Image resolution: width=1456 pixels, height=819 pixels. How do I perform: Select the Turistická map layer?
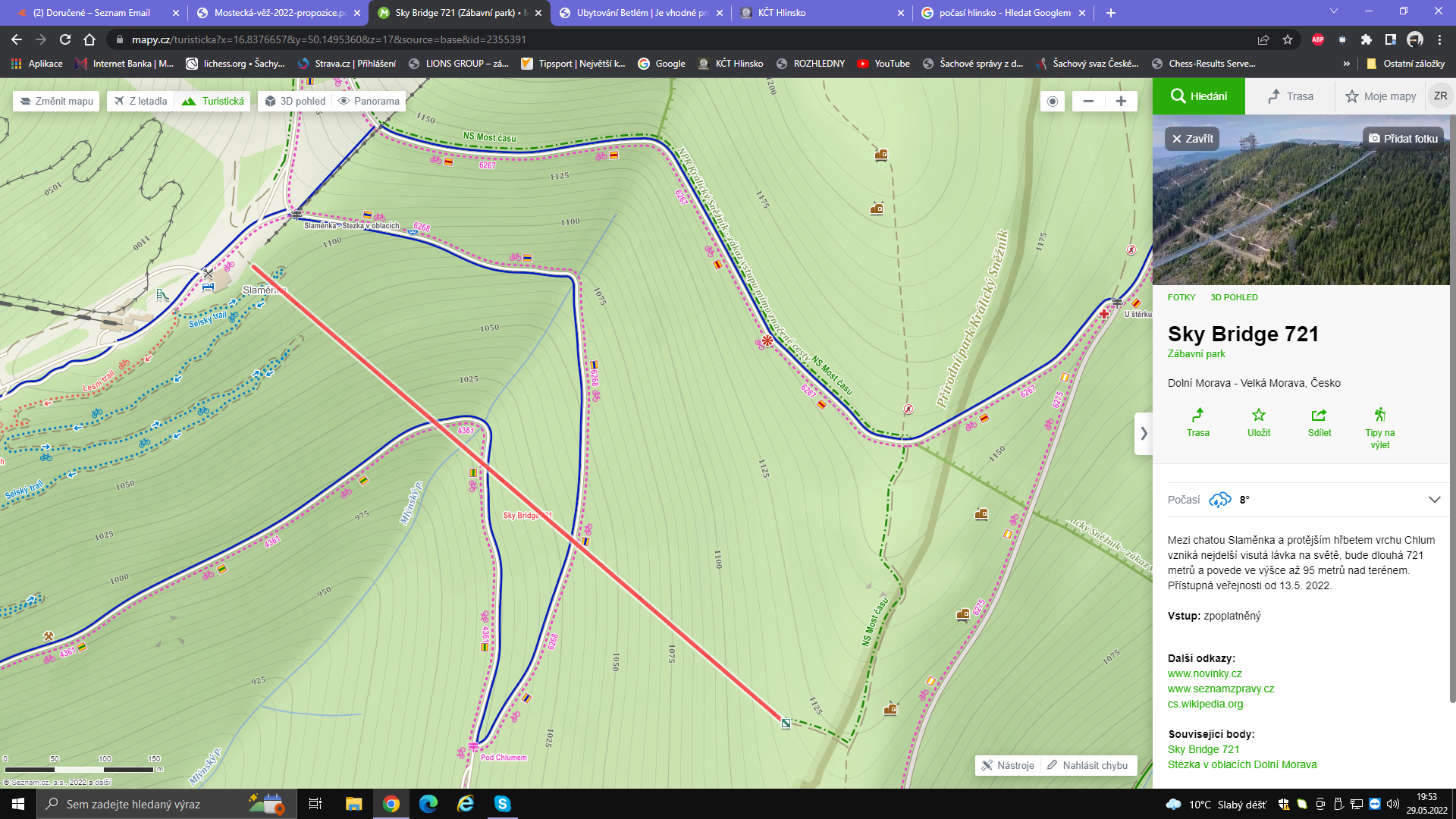coord(214,101)
